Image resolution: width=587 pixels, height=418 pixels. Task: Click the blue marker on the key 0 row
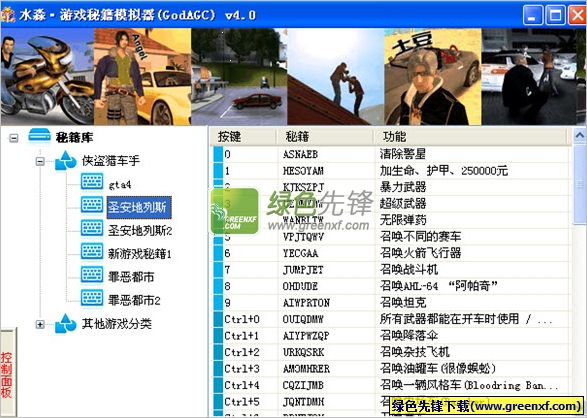218,154
